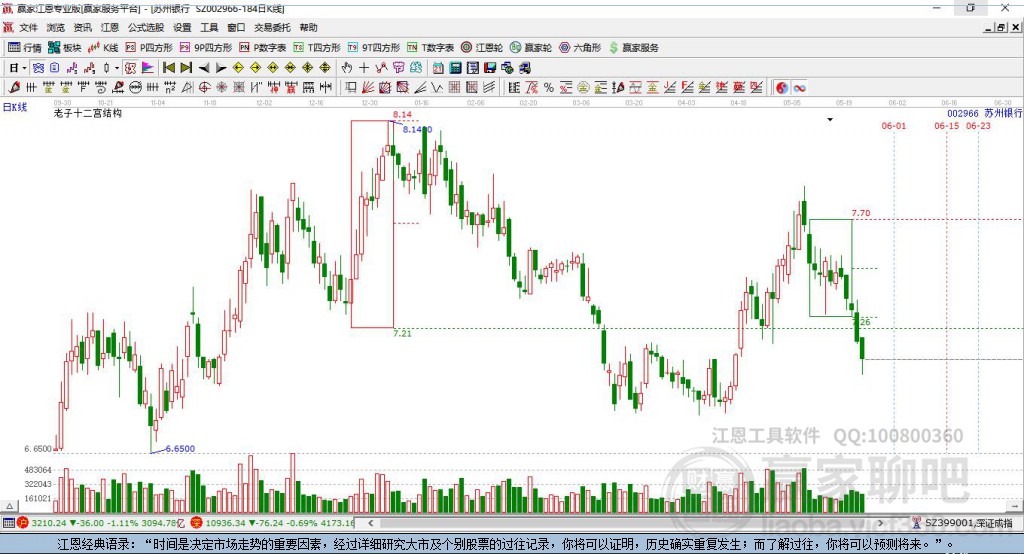This screenshot has width=1024, height=554.
Task: Restore the inner chart window
Action: click(1002, 27)
